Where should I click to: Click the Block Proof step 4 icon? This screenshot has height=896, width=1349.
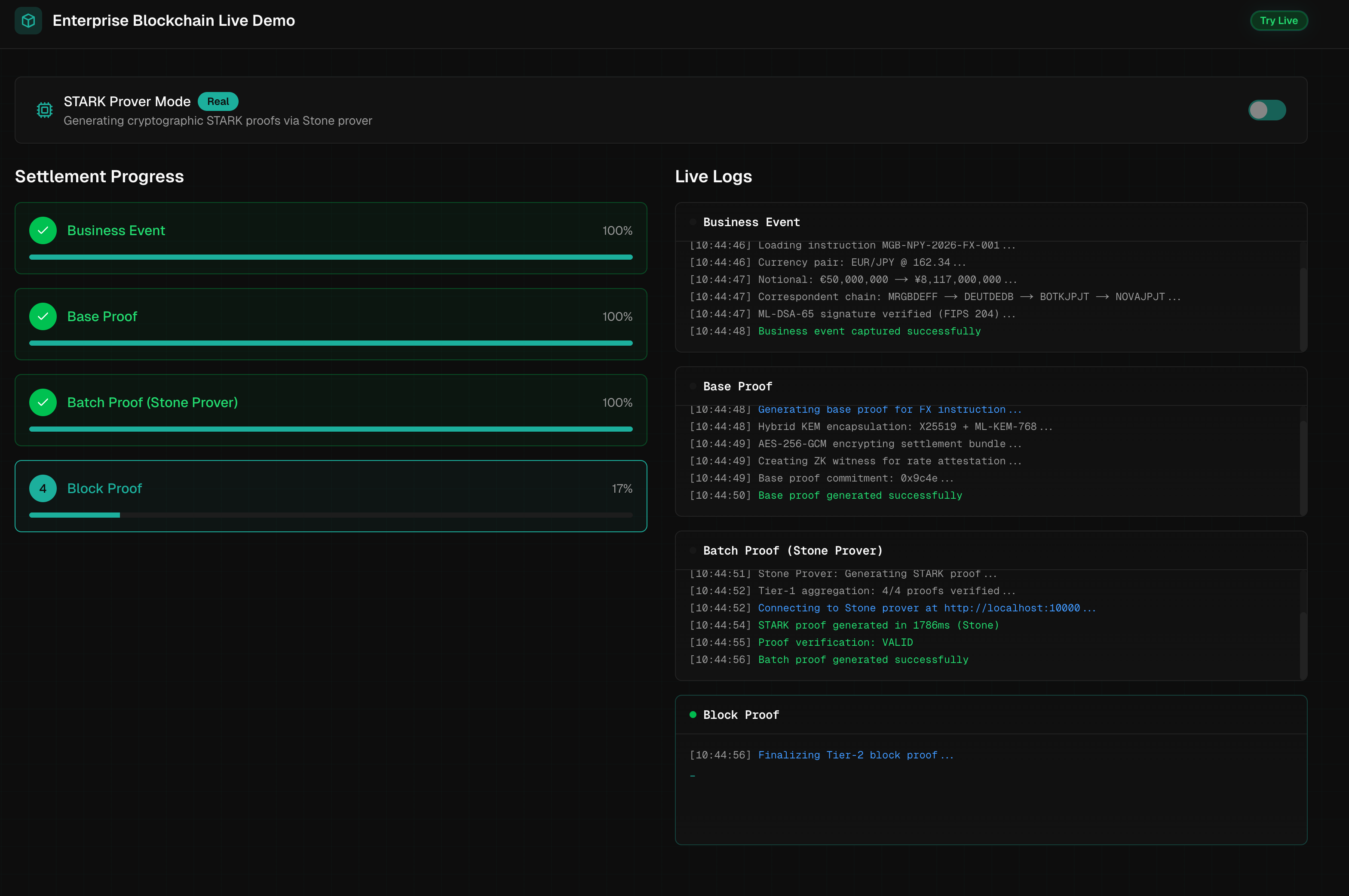[43, 488]
